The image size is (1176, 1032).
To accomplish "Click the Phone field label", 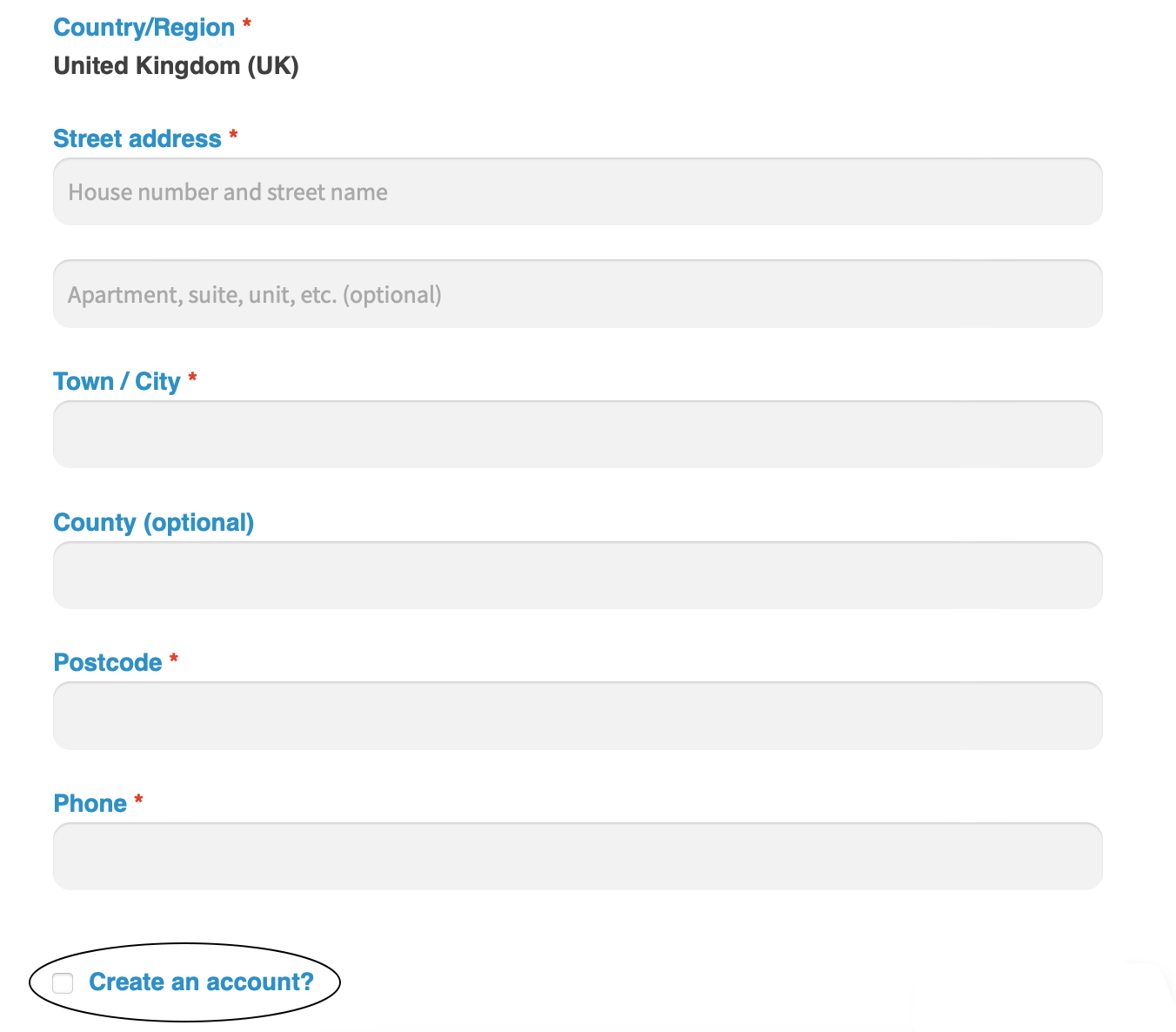I will pyautogui.click(x=90, y=804).
